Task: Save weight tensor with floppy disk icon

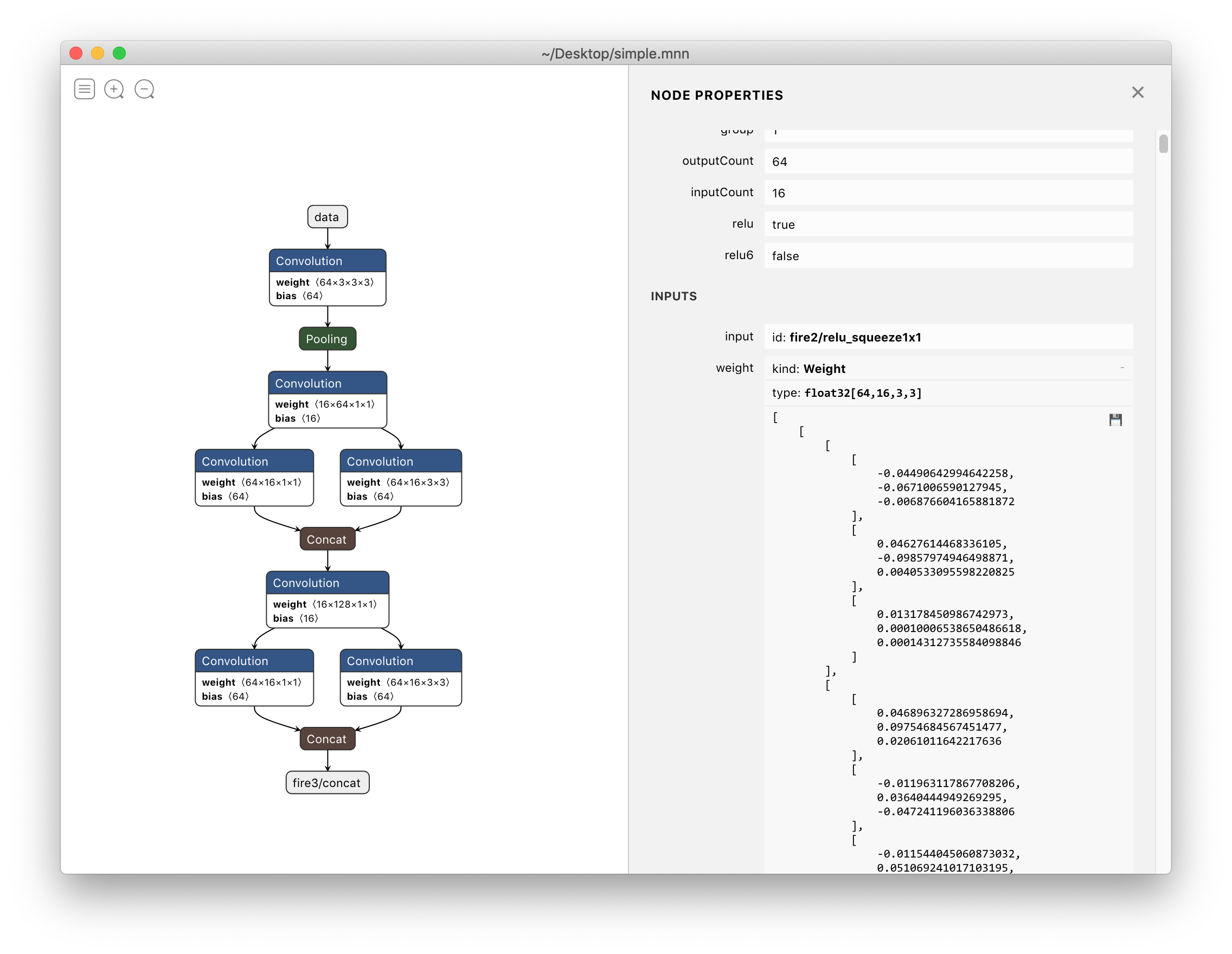Action: [1115, 420]
